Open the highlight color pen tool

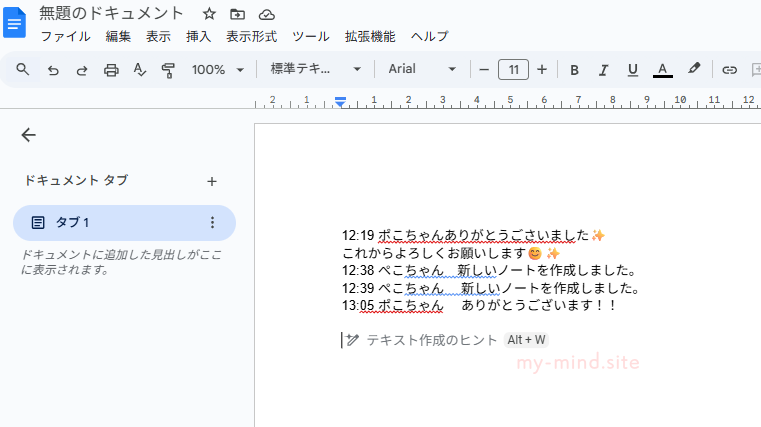coord(694,69)
